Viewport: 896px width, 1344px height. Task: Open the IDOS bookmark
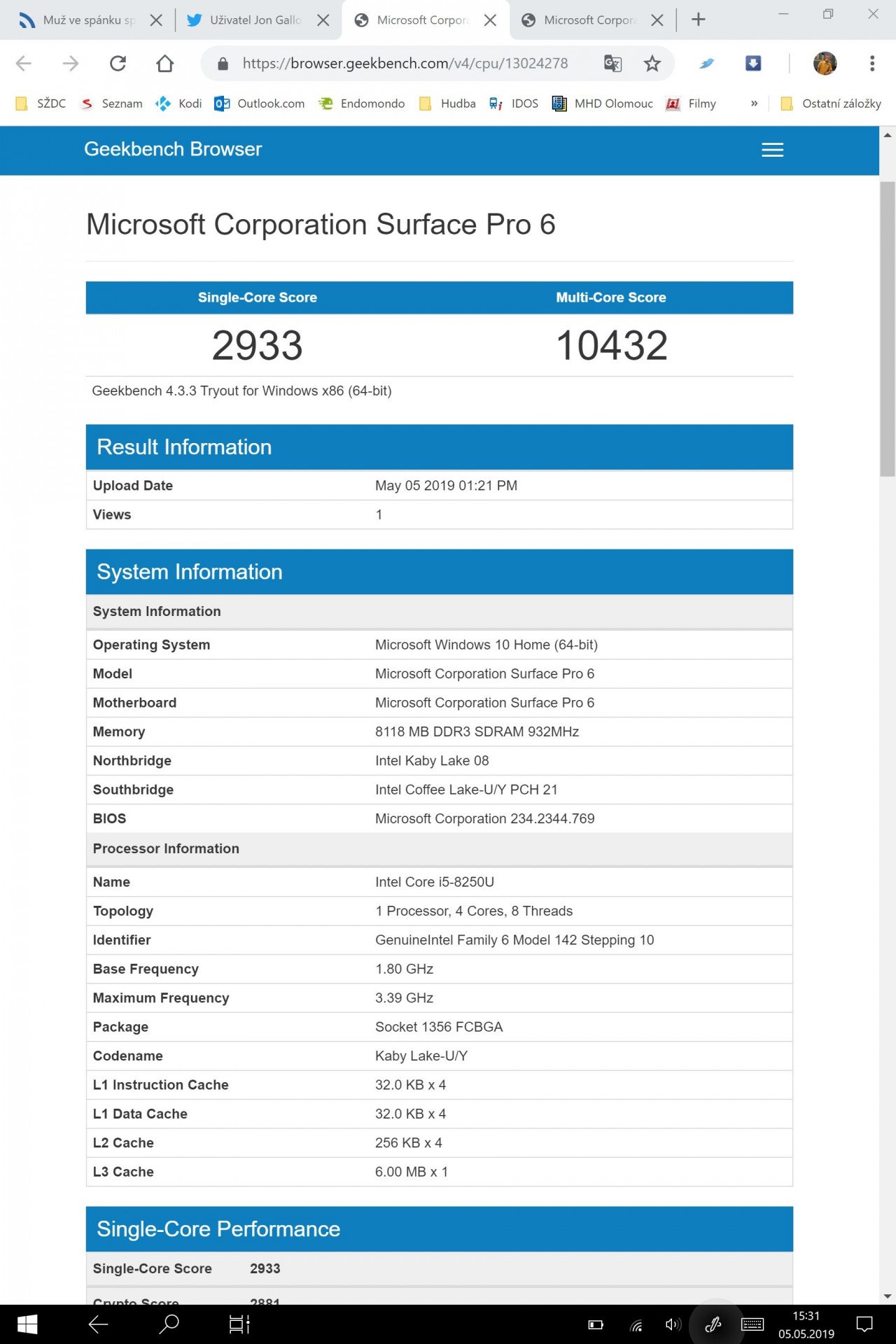point(514,104)
